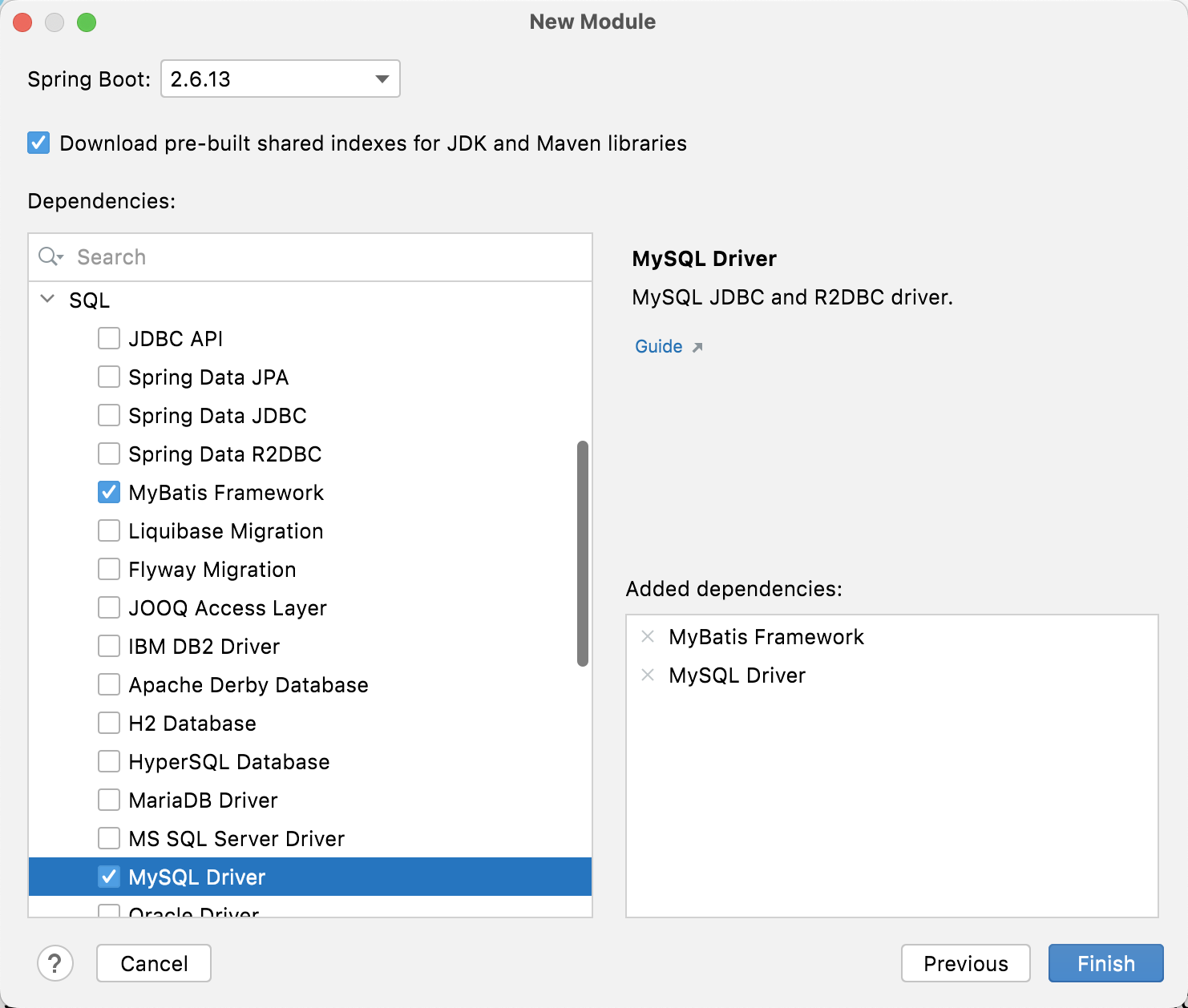
Task: Toggle Download pre-built shared indexes checkbox
Action: (x=38, y=143)
